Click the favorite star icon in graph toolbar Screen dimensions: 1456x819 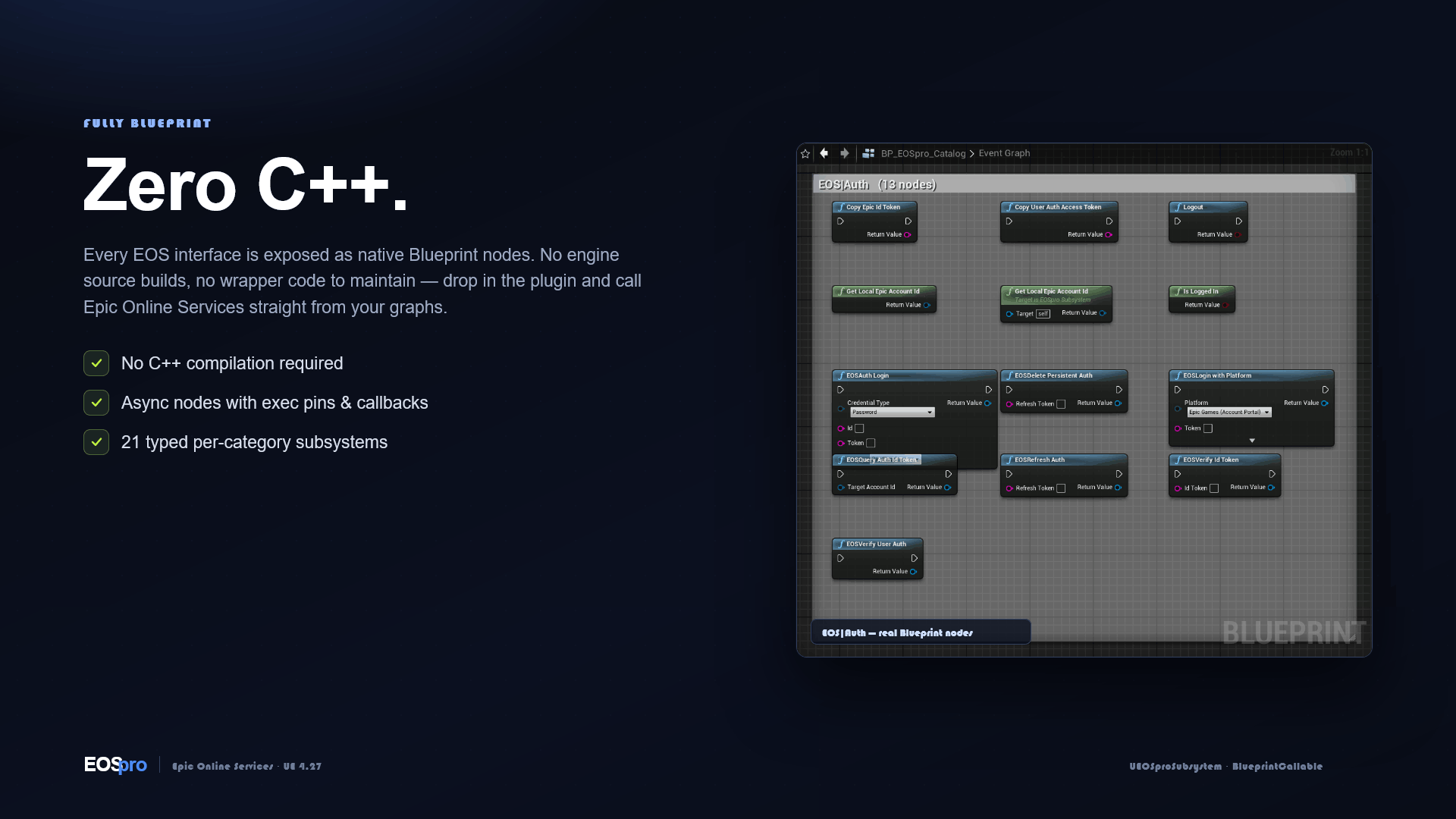pyautogui.click(x=805, y=153)
